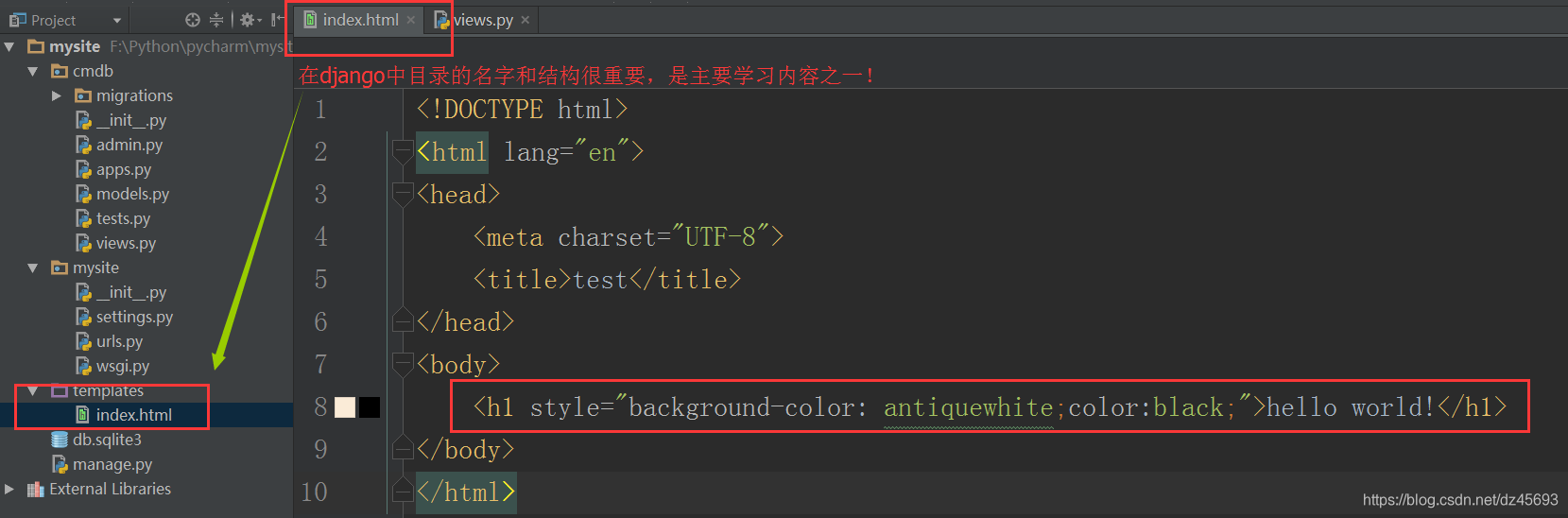Screen dimensions: 1568x518
Task: Open the Project panel gear settings
Action: [249, 20]
